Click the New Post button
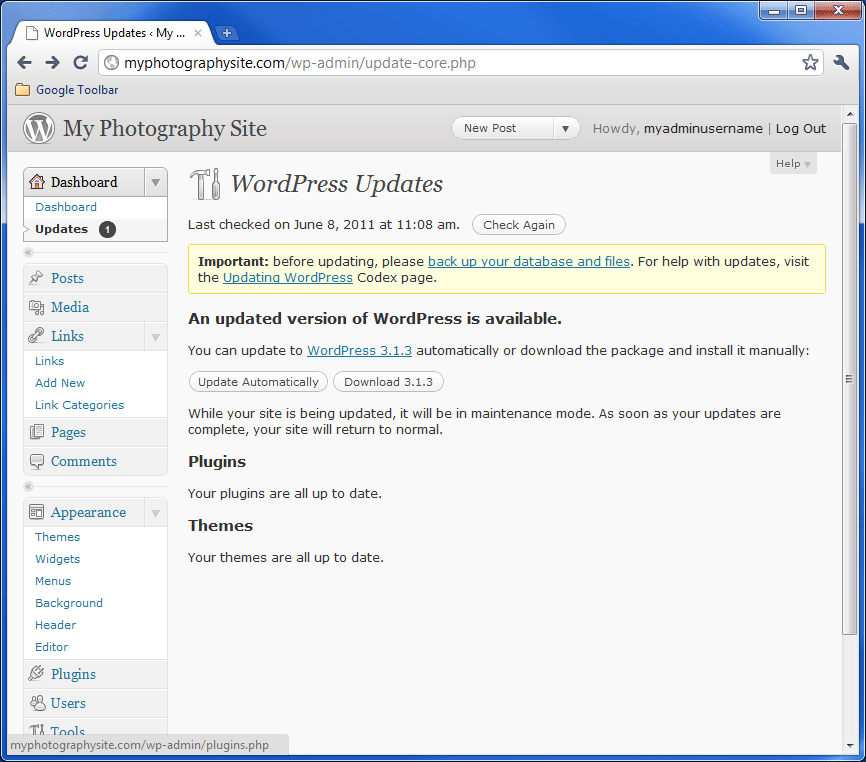Viewport: 866px width, 762px height. (x=503, y=129)
